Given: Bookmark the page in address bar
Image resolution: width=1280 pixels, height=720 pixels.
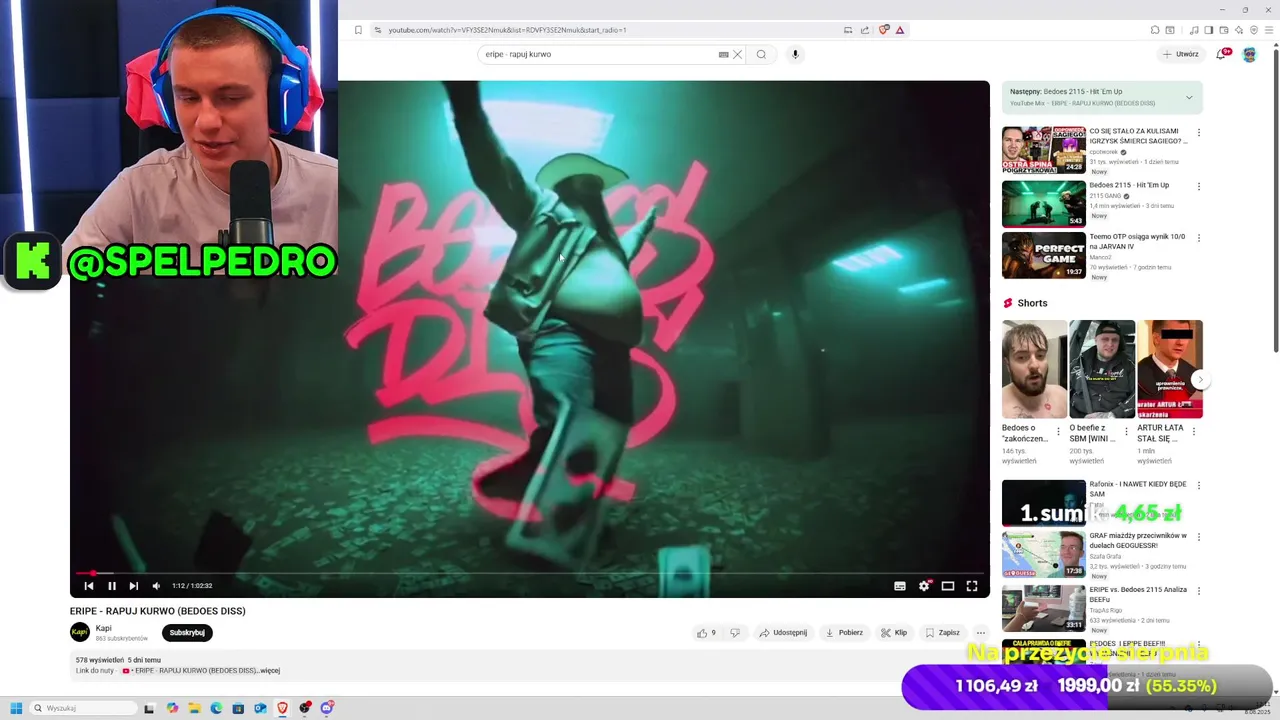Looking at the screenshot, I should pos(358,30).
